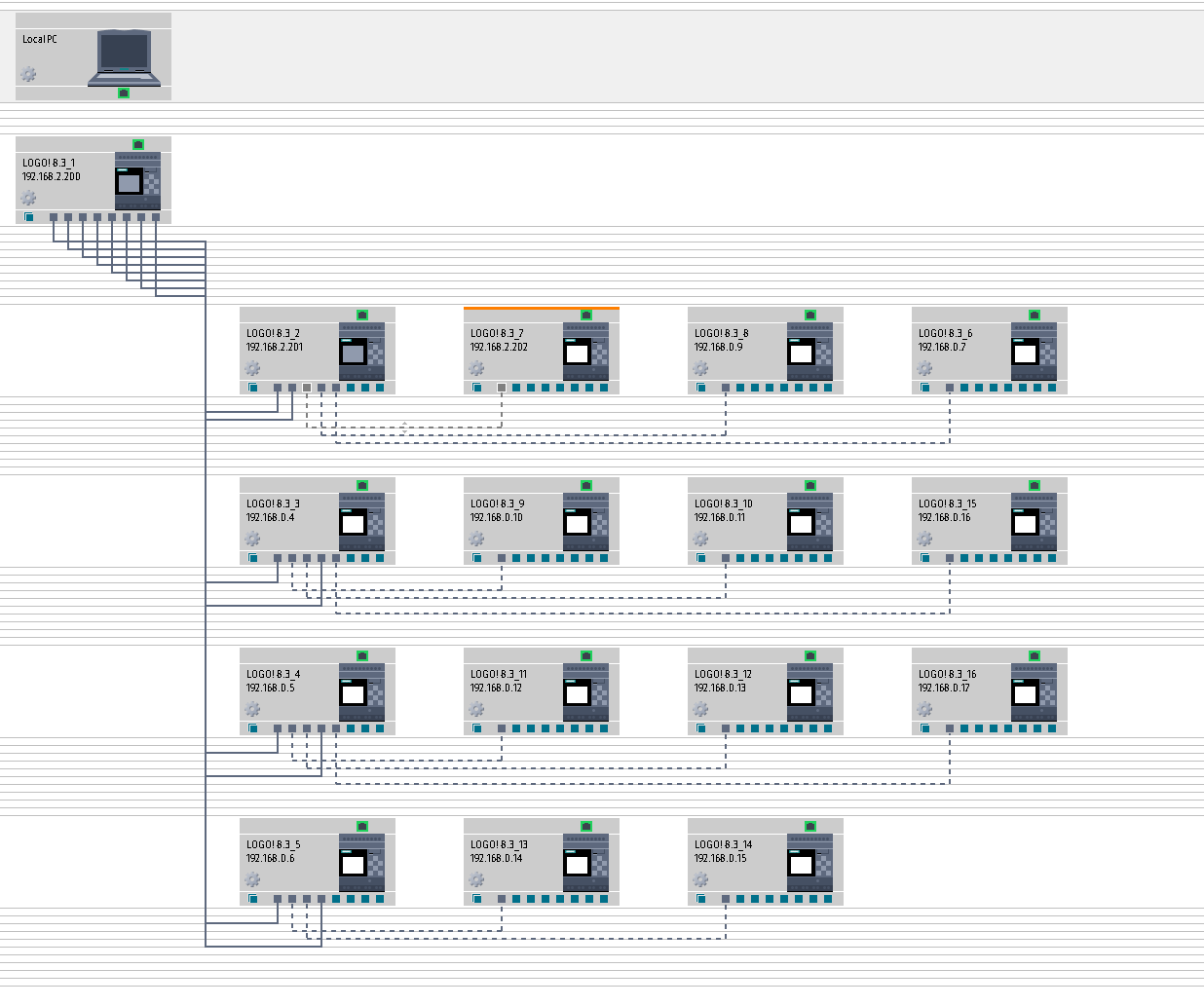This screenshot has height=1006, width=1204.
Task: Open settings gear of LOGO! 8.3_9
Action: point(476,540)
